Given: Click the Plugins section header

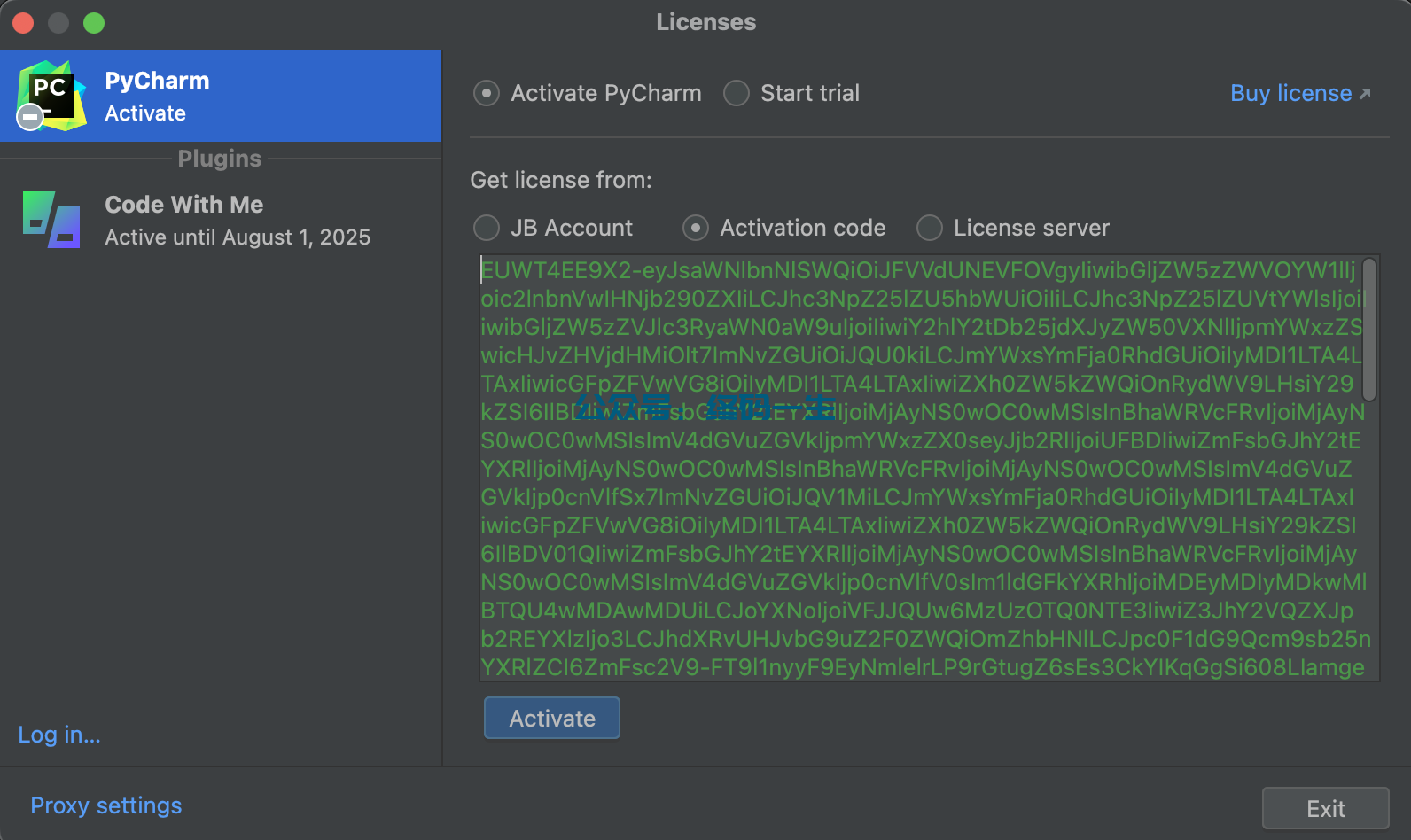Looking at the screenshot, I should click(x=220, y=159).
